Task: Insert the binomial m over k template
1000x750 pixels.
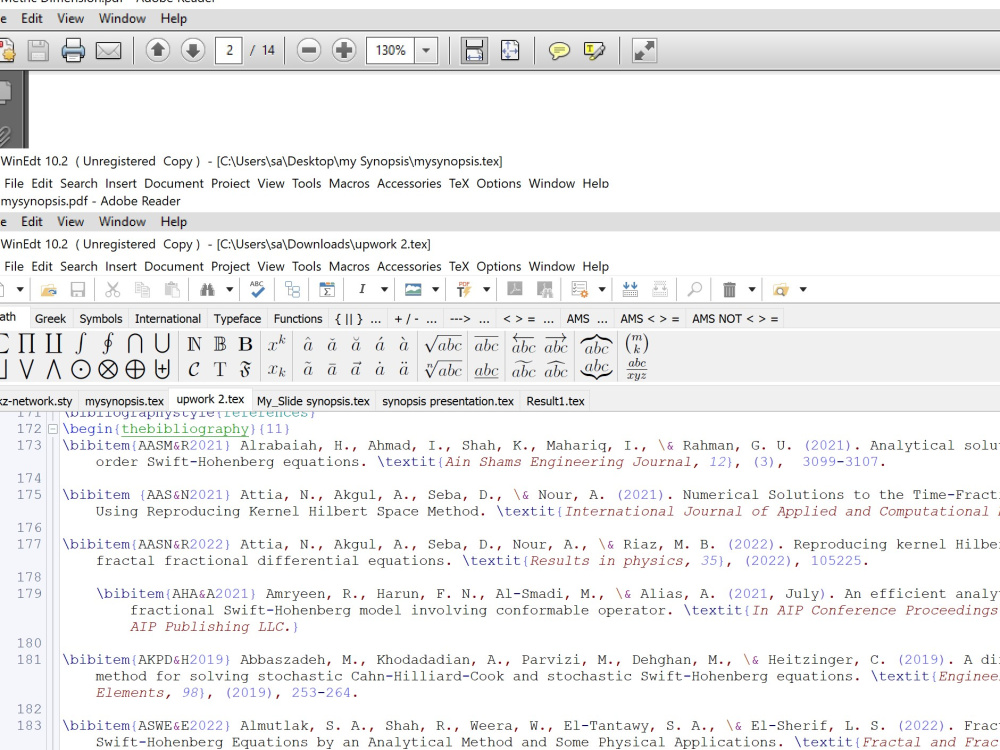Action: click(x=636, y=344)
